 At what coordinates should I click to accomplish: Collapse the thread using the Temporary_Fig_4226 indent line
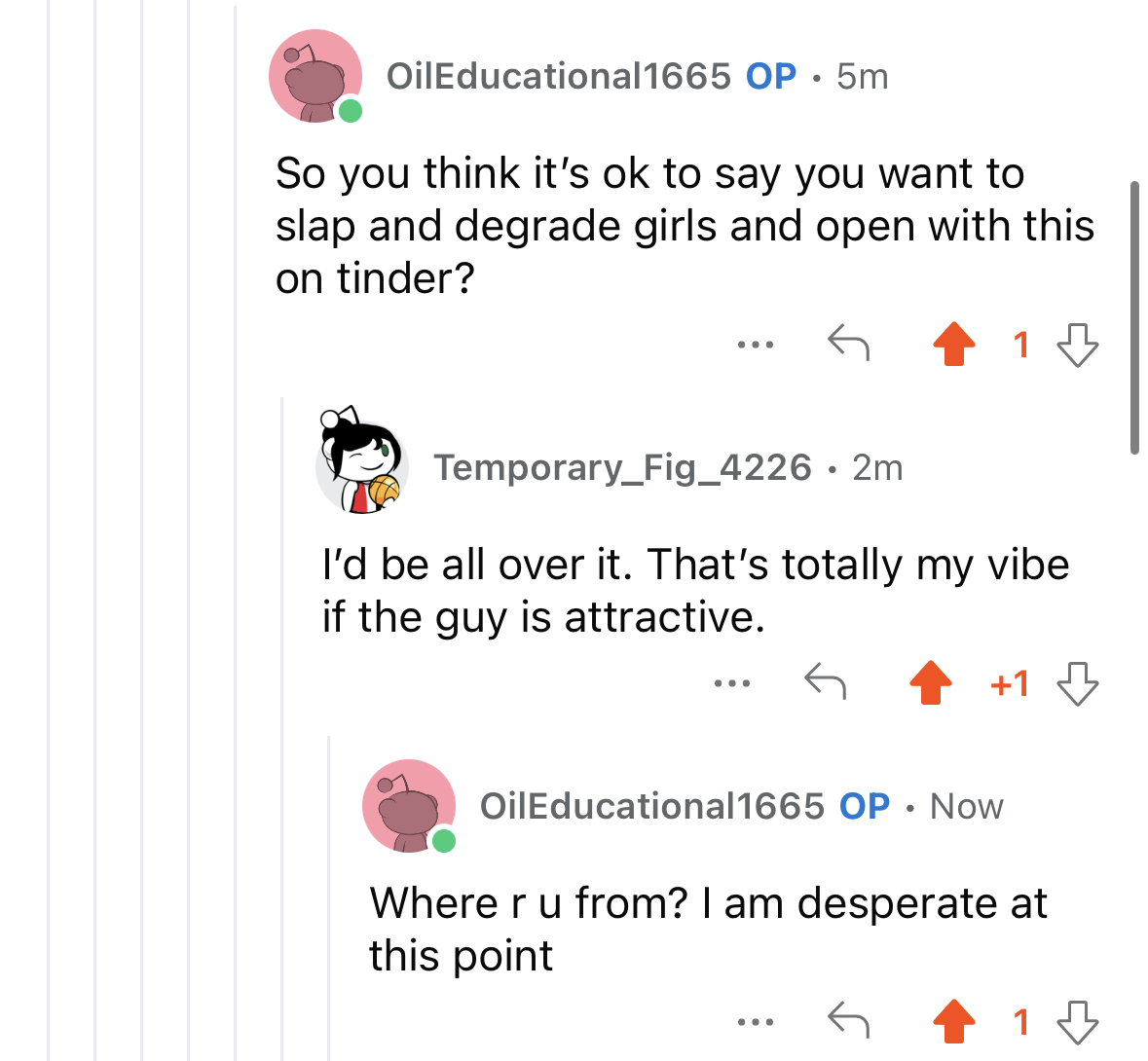[282, 728]
